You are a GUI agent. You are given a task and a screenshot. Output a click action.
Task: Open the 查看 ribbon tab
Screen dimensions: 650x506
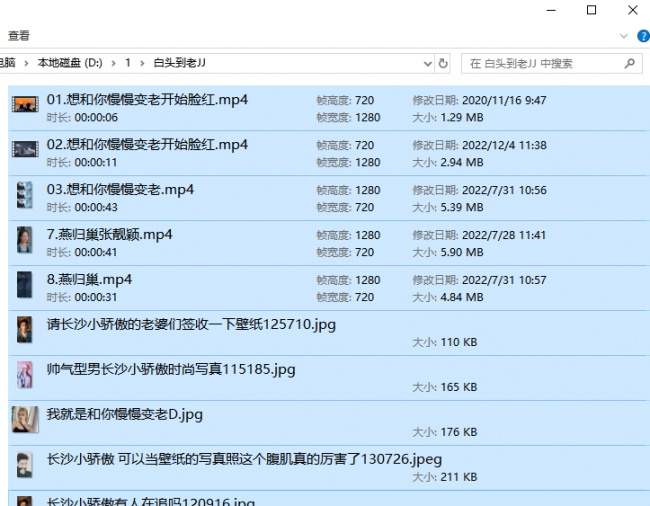19,36
